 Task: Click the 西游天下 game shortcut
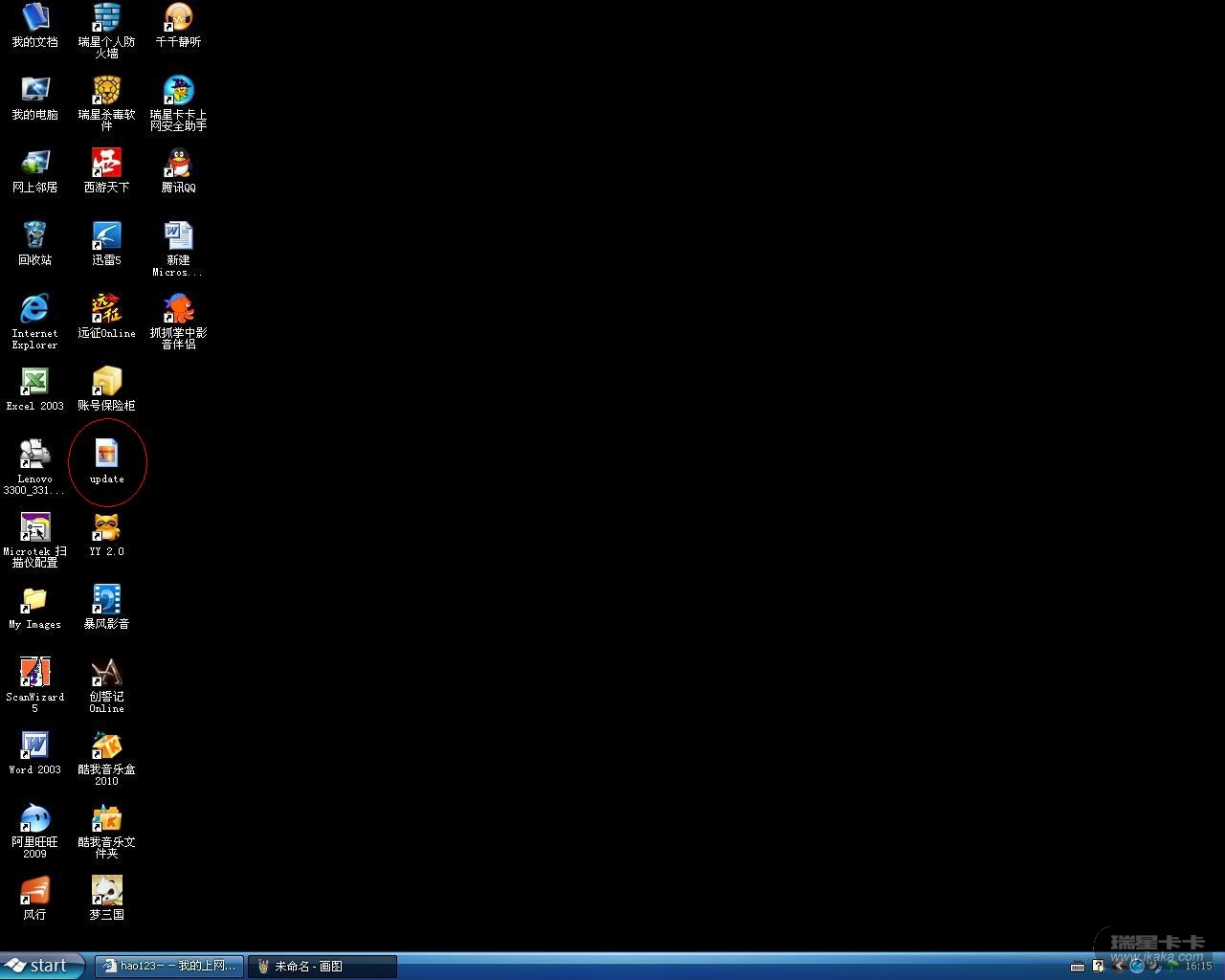[106, 170]
